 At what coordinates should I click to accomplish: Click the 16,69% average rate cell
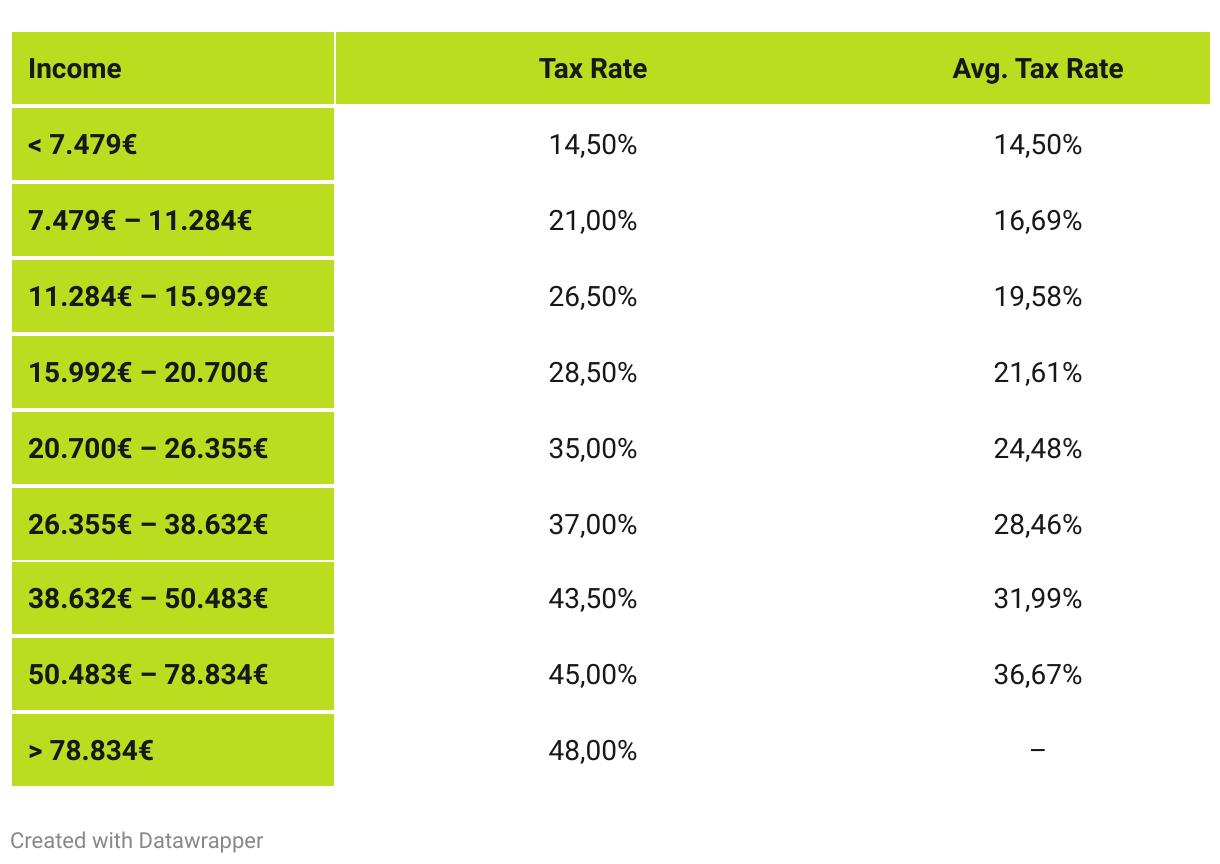(1038, 220)
